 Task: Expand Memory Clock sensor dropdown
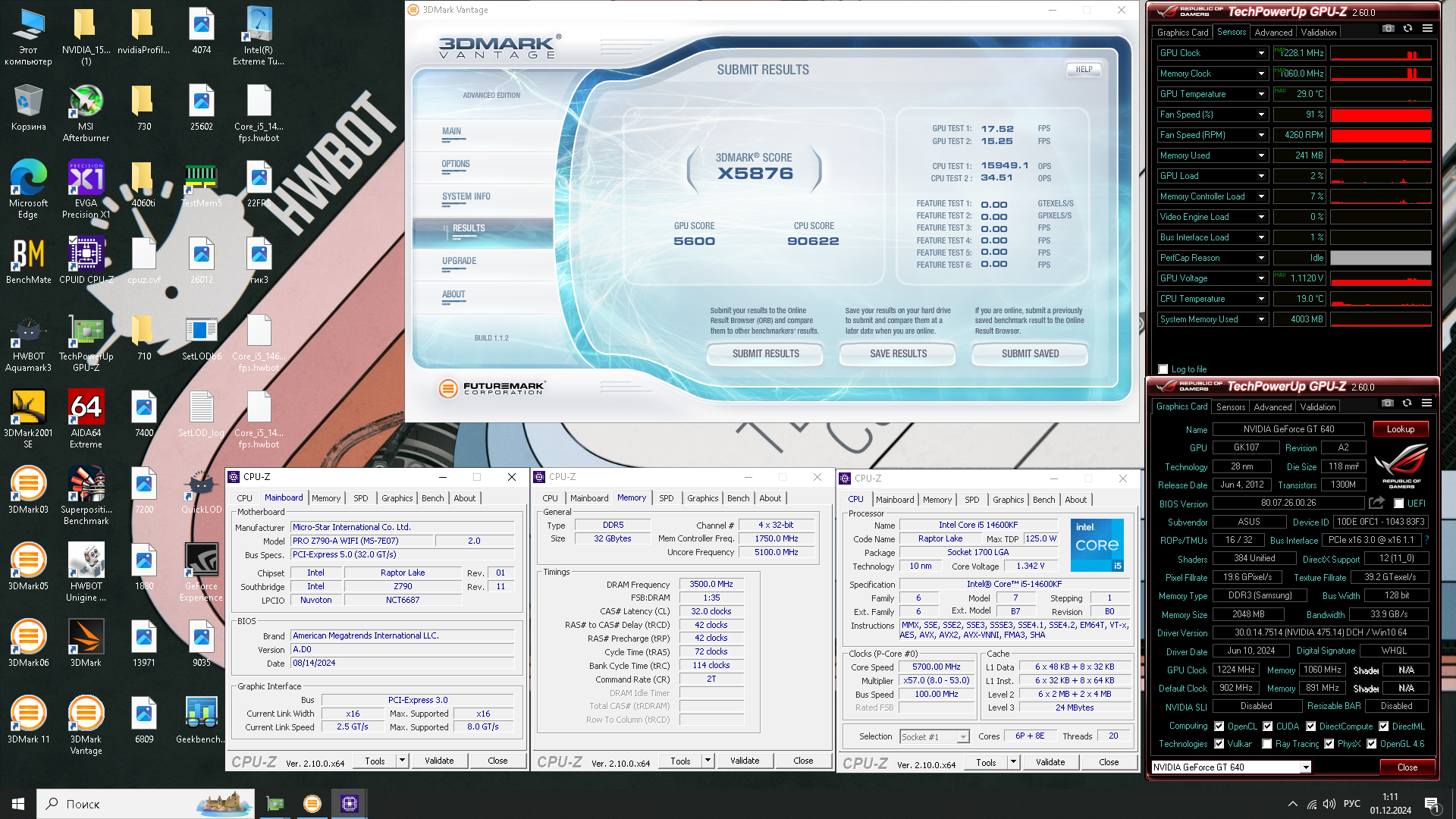[x=1261, y=74]
